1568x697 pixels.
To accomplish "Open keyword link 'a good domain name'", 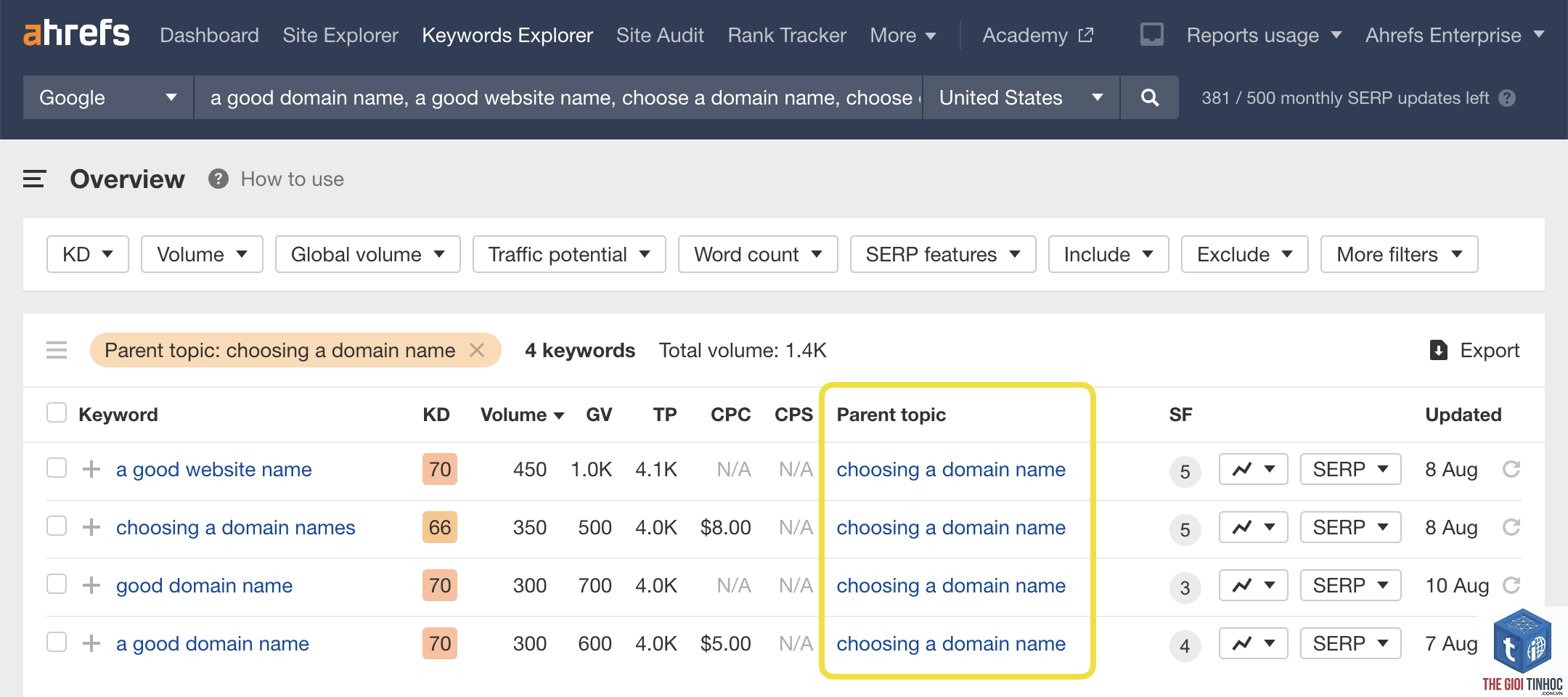I will coord(213,643).
